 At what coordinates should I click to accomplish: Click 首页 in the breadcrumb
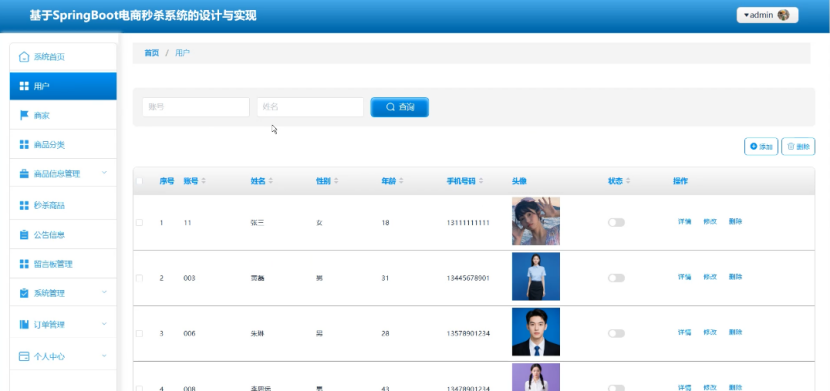click(x=151, y=53)
